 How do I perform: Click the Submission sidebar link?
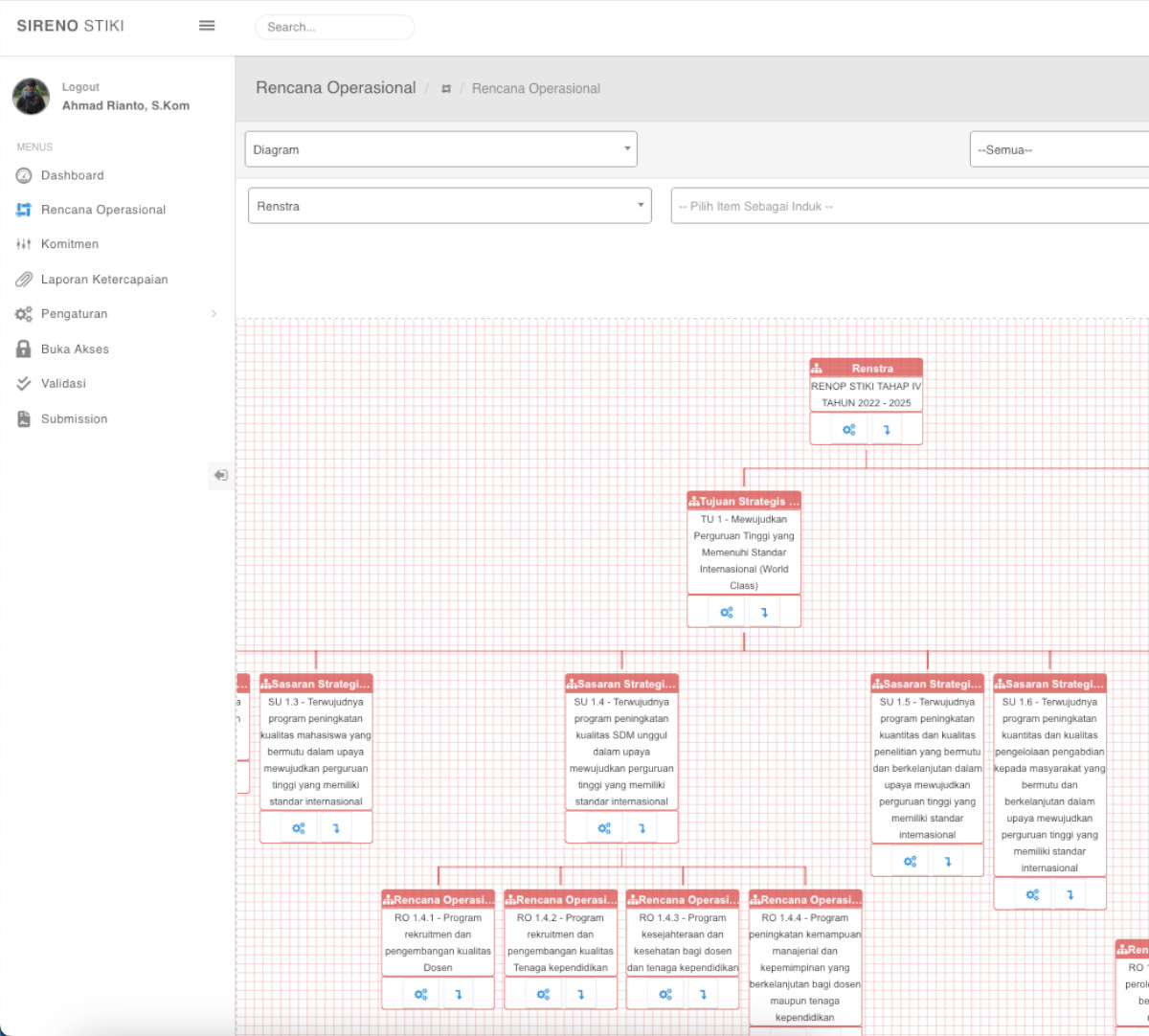coord(75,419)
